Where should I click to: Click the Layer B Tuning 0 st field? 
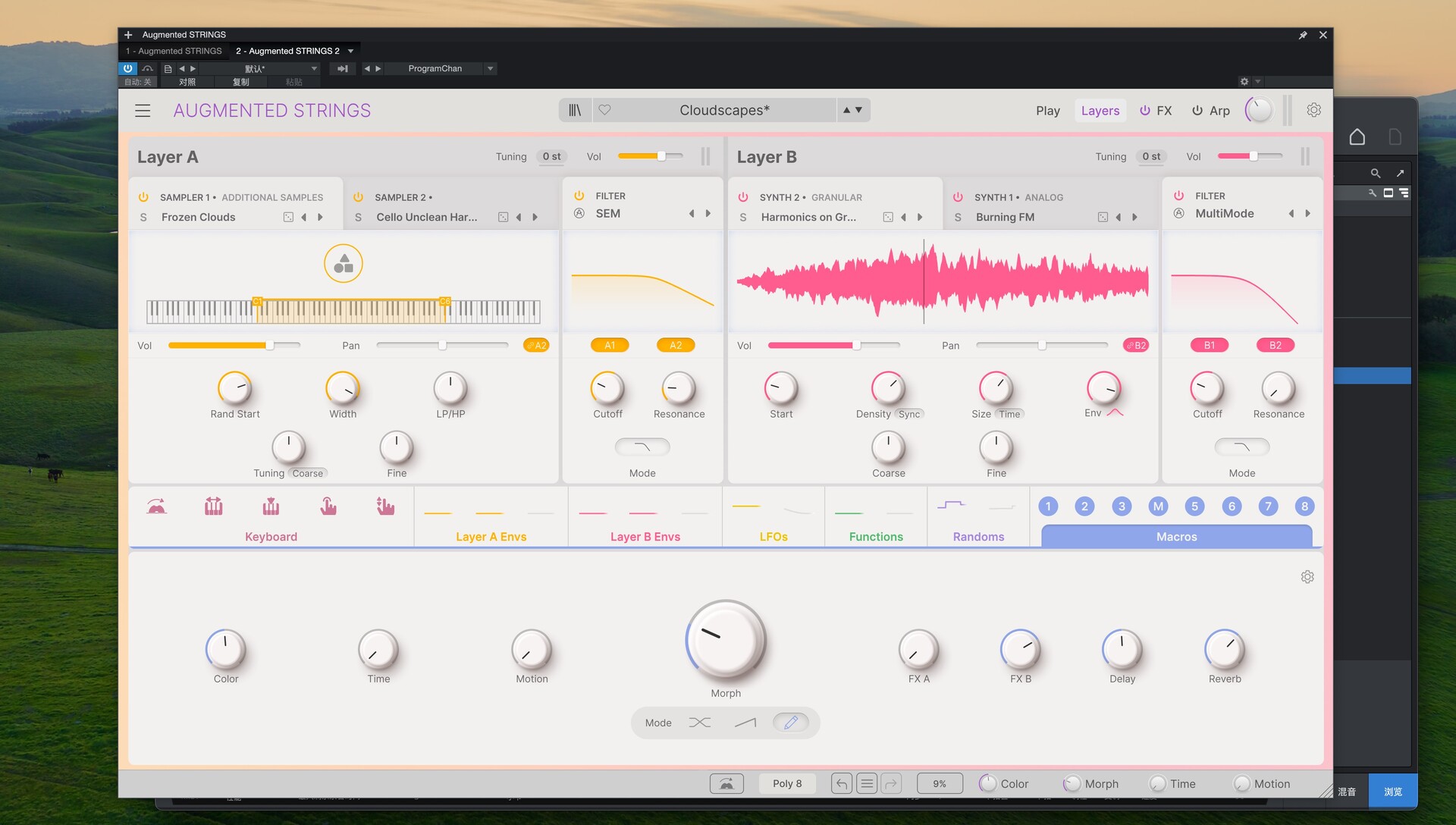pyautogui.click(x=1151, y=156)
